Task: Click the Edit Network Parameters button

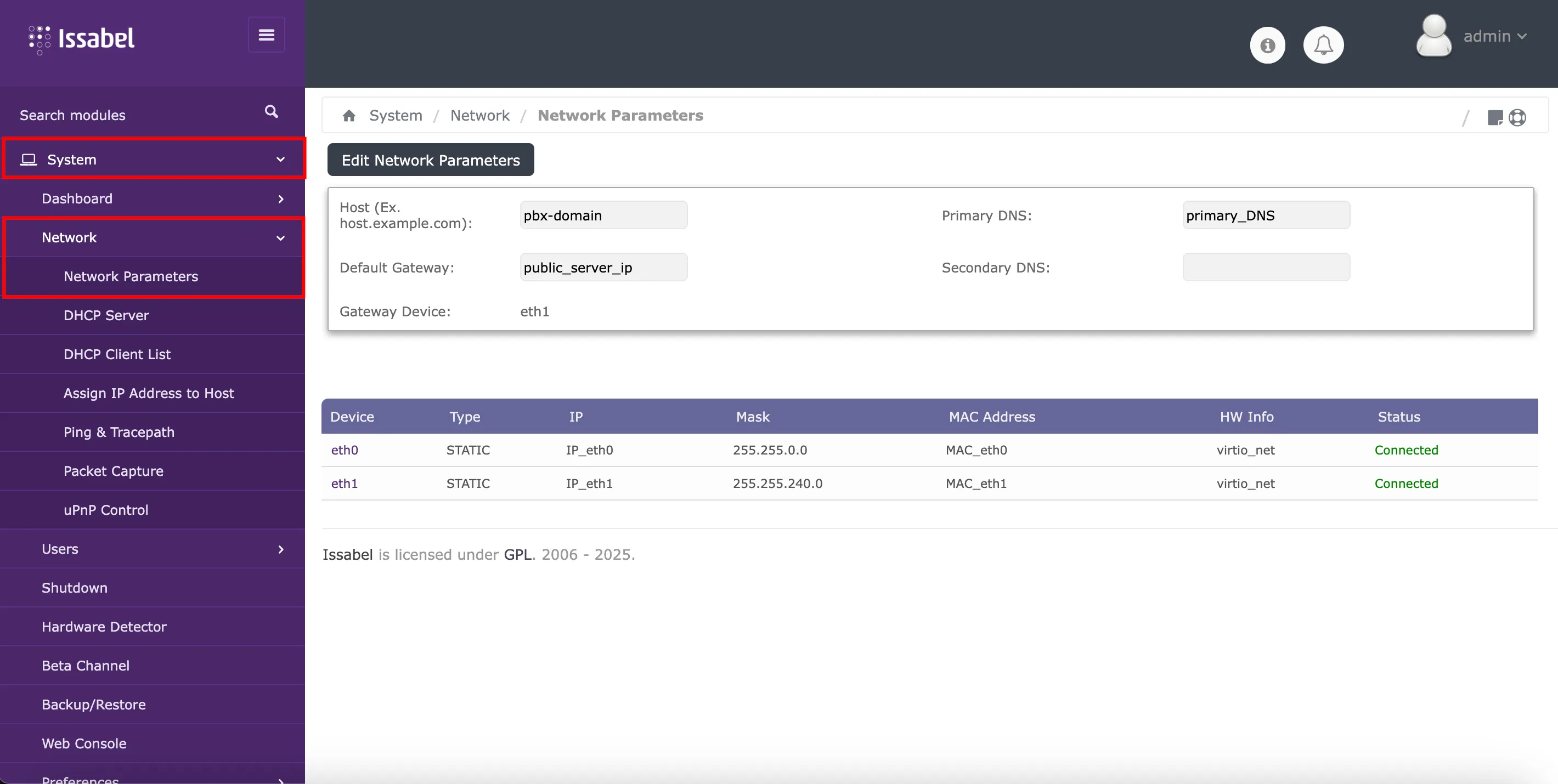Action: coord(430,160)
